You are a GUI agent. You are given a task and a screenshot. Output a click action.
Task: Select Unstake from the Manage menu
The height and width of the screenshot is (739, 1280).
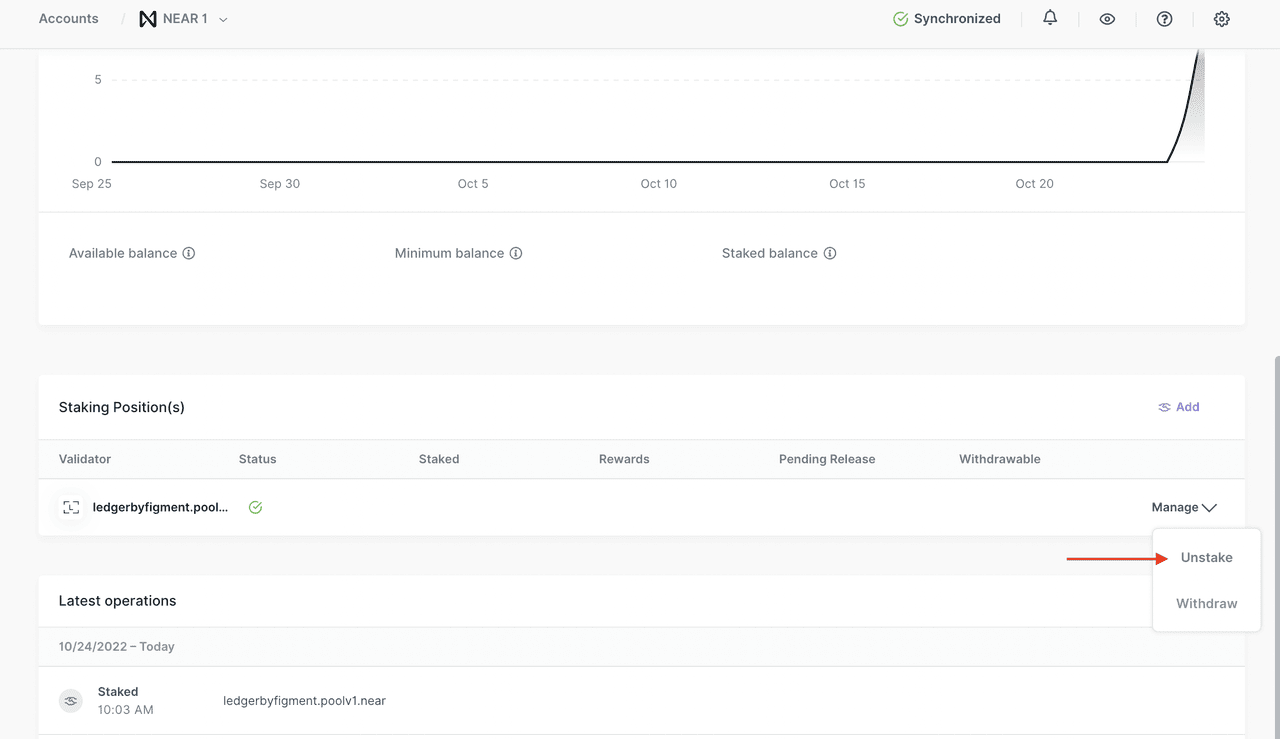(1206, 558)
